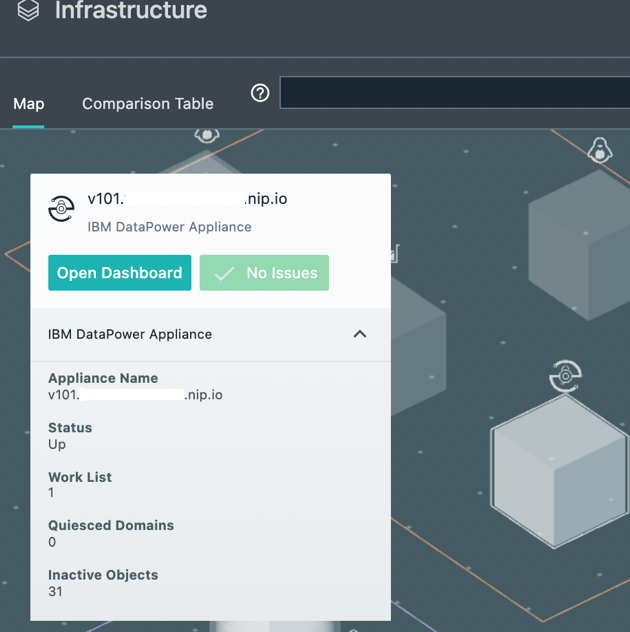
Task: Click the popup header hostname ending .nip.io
Action: [x=187, y=199]
